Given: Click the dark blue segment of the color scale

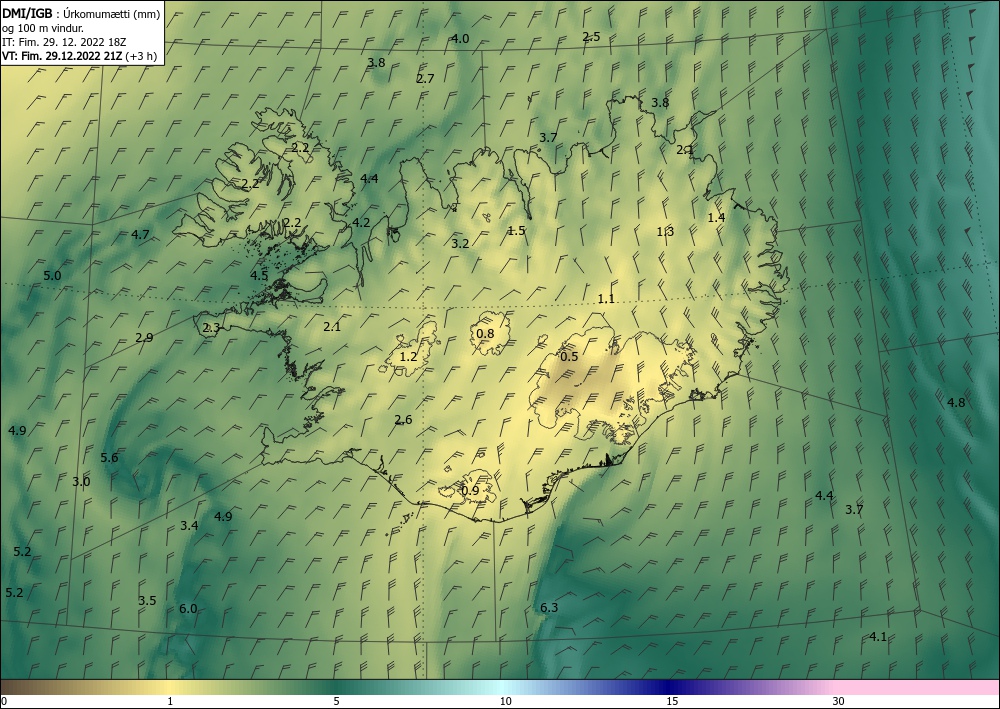Looking at the screenshot, I should (x=670, y=687).
